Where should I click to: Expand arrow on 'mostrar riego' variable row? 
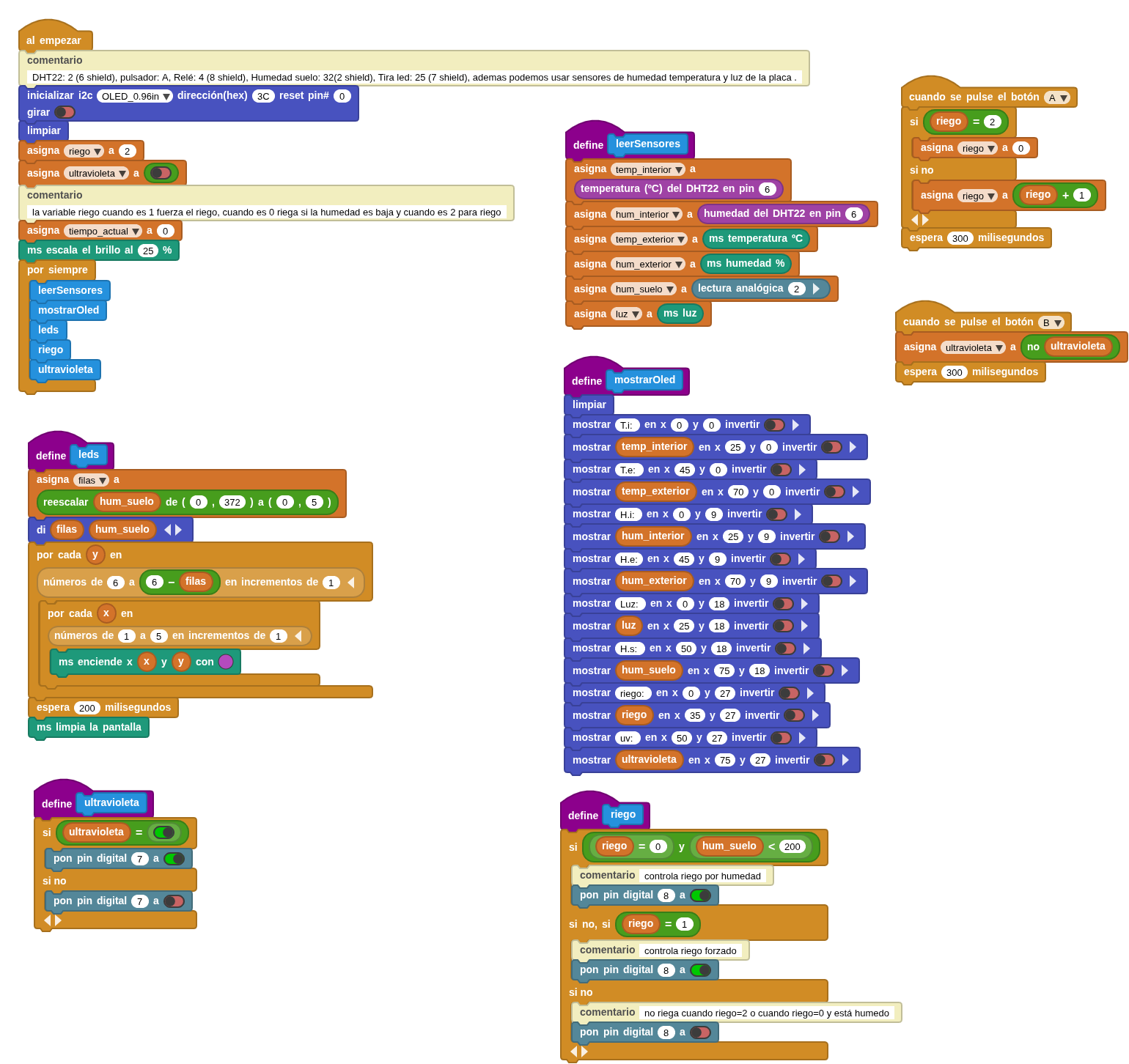815,715
